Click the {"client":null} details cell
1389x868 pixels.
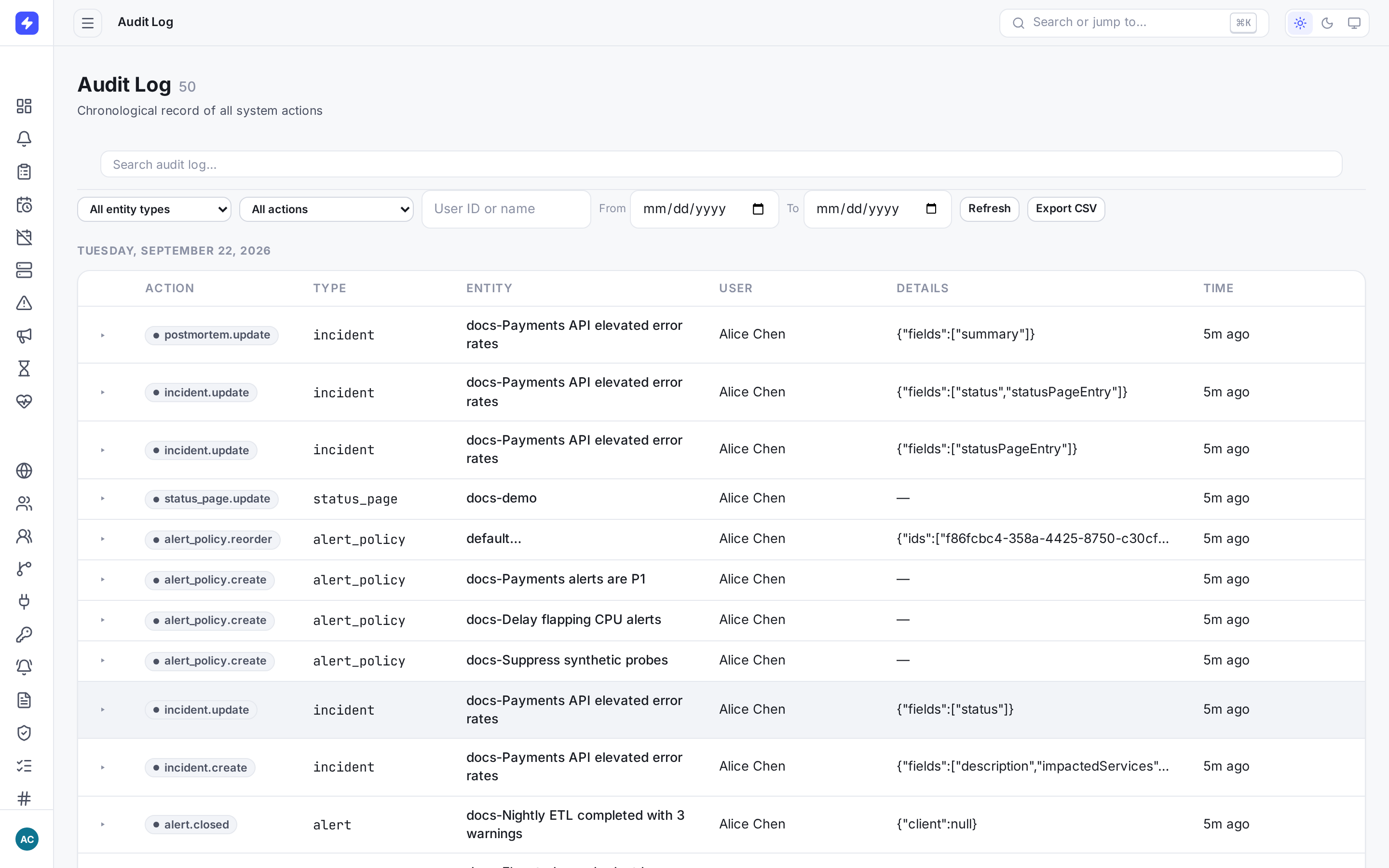coord(936,825)
